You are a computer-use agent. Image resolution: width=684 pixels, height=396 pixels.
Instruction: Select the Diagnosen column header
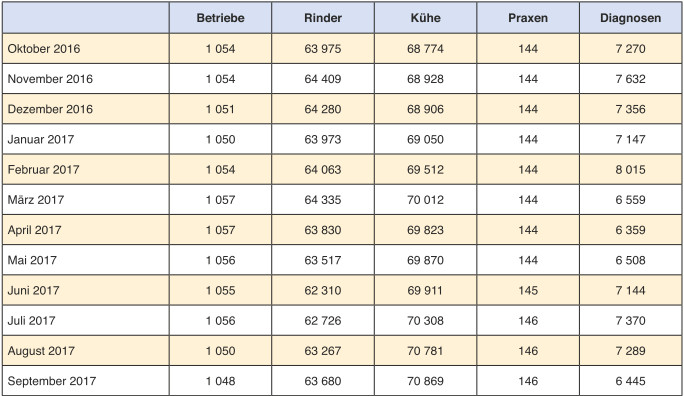(630, 18)
